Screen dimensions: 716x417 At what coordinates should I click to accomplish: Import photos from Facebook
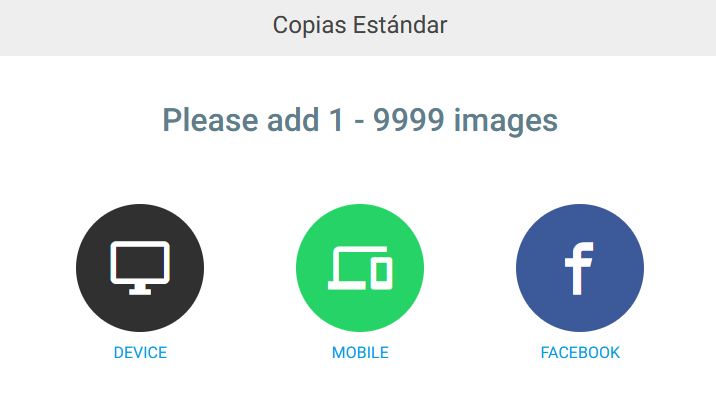coord(580,268)
